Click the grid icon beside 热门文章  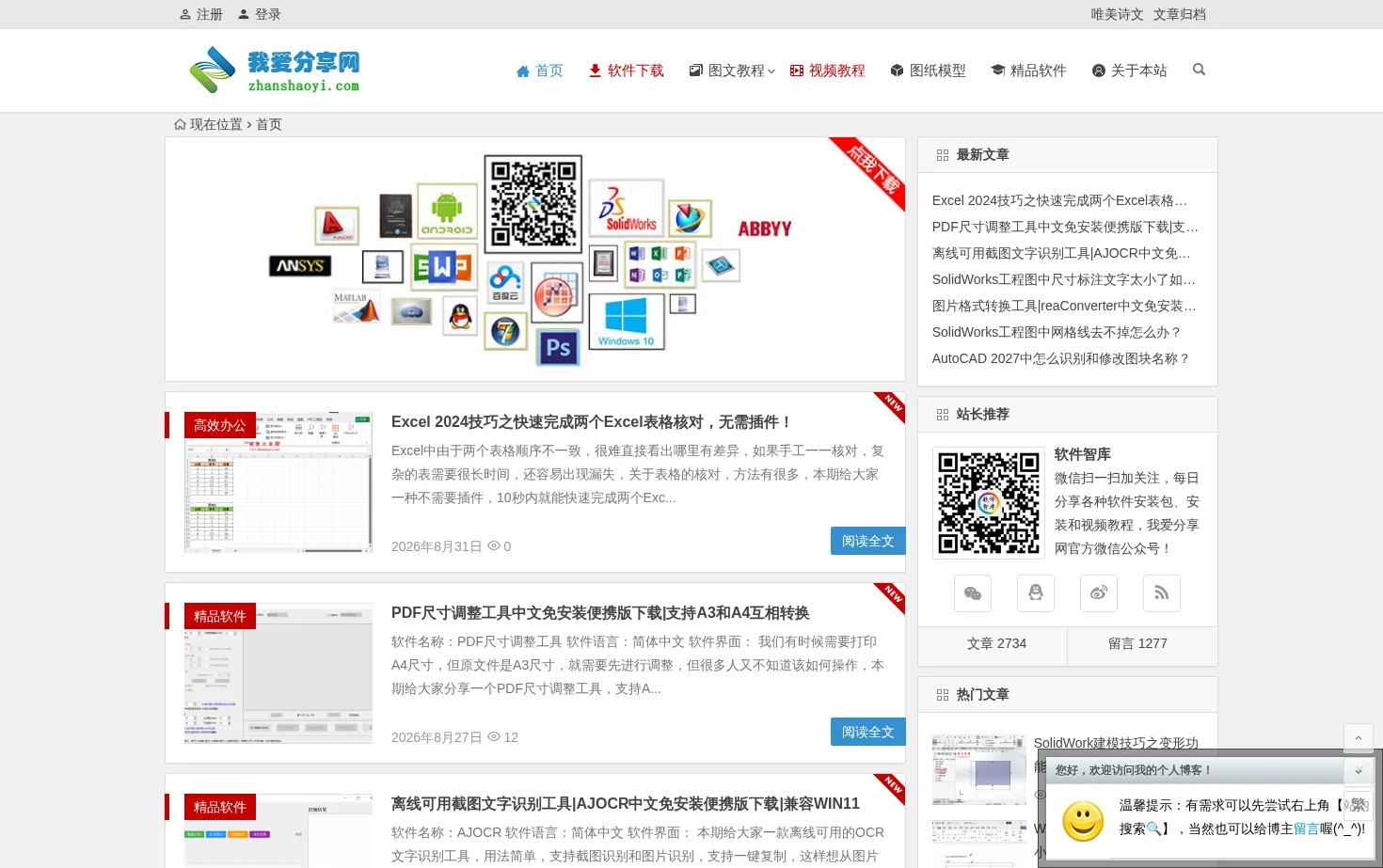click(x=943, y=695)
